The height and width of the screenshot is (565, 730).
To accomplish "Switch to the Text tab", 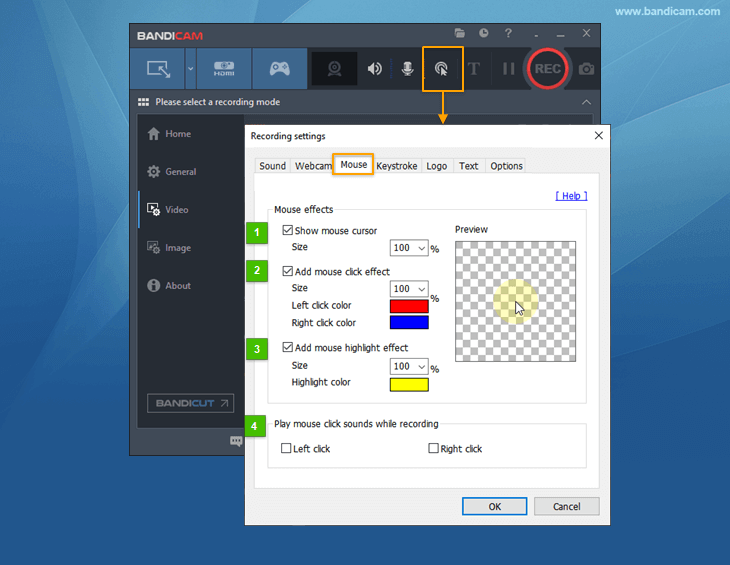I will coord(468,166).
